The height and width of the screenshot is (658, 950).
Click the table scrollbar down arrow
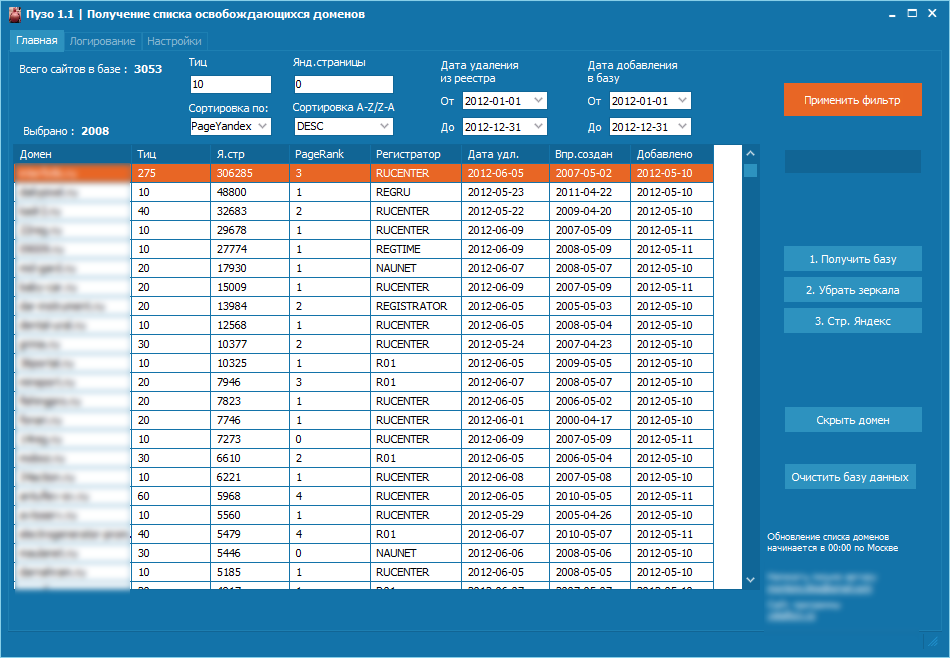click(x=750, y=580)
